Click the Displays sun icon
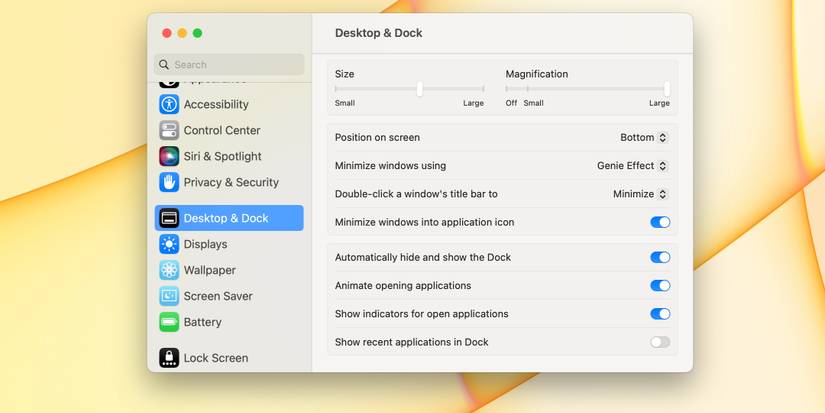 pos(169,244)
